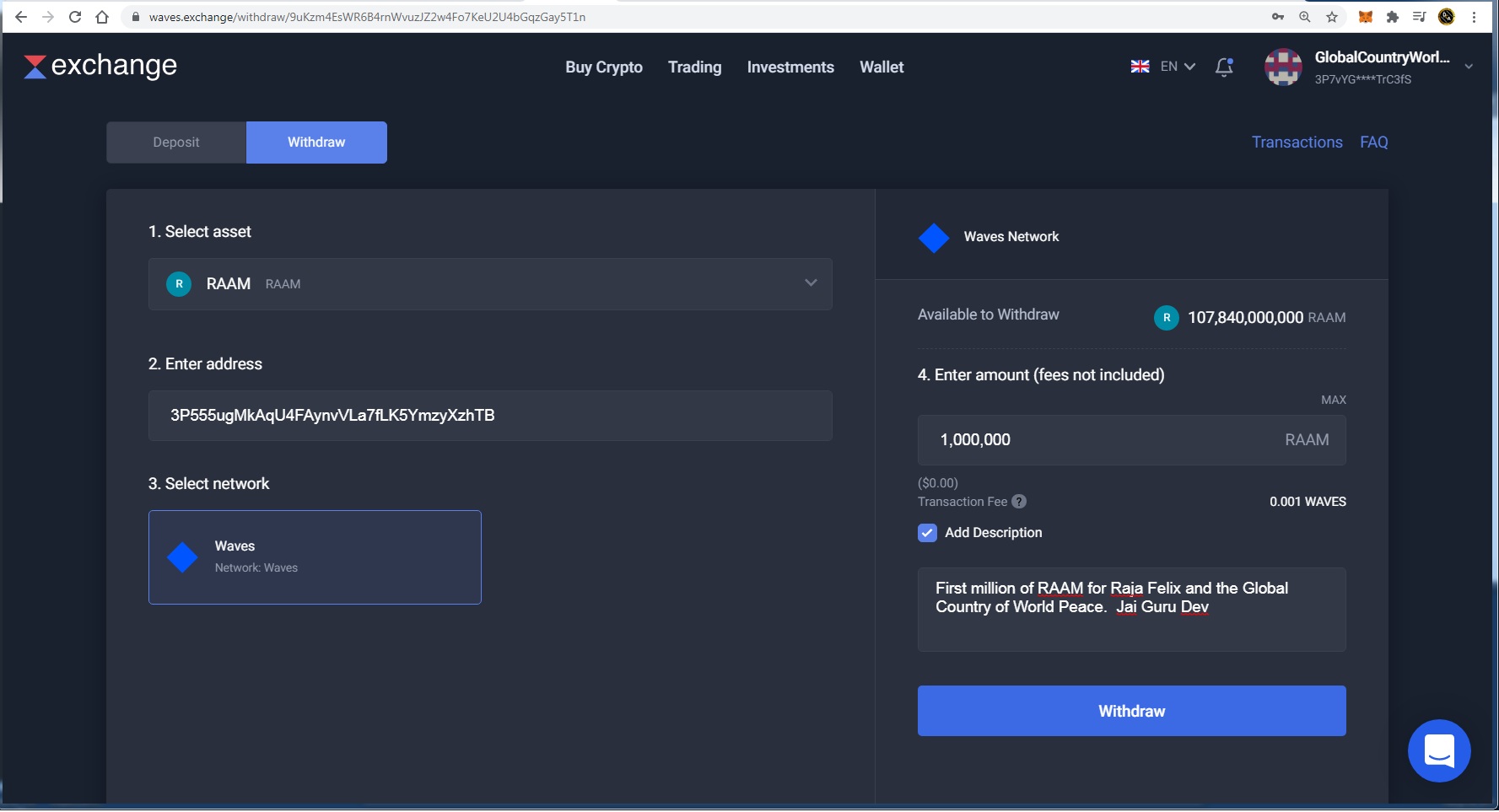This screenshot has height=812, width=1499.
Task: Click the 0.001 WAVES fee value
Action: (1308, 502)
